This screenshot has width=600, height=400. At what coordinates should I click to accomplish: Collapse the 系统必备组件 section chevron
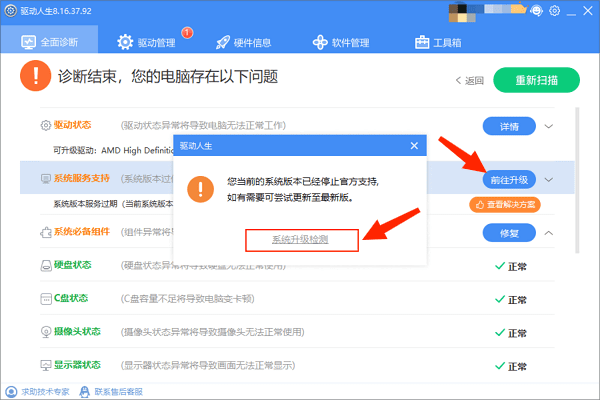(x=548, y=233)
